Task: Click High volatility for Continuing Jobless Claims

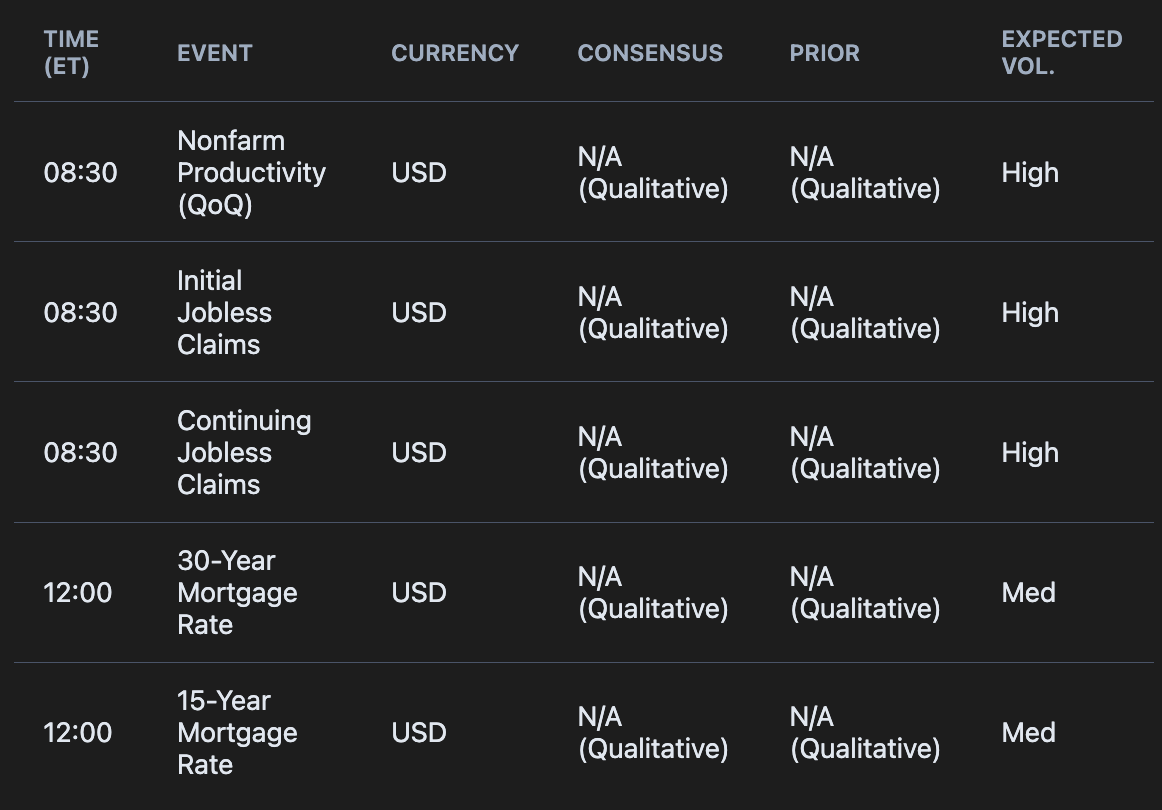Action: (x=1030, y=452)
